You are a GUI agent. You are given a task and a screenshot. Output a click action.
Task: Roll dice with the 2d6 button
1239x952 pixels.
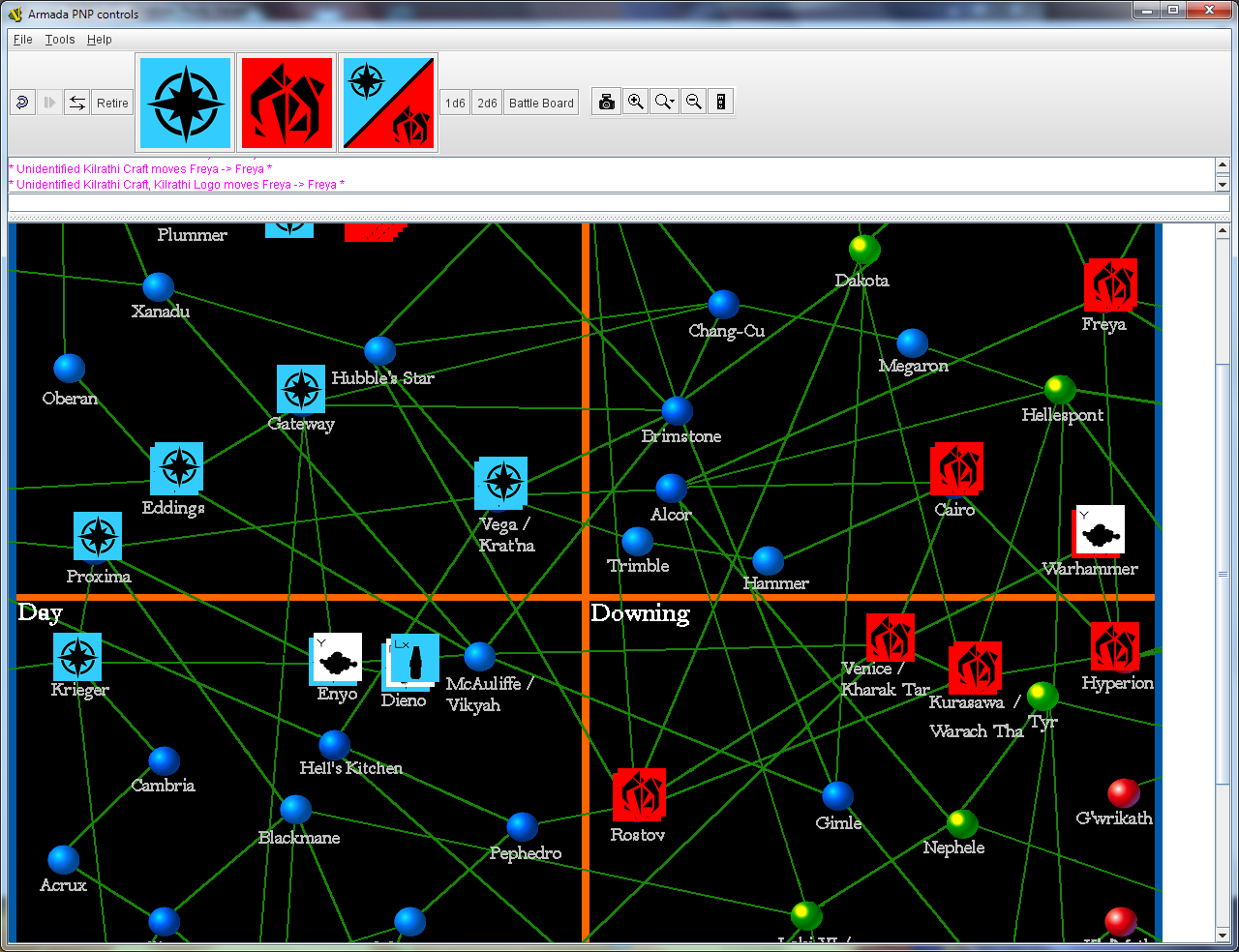[487, 103]
